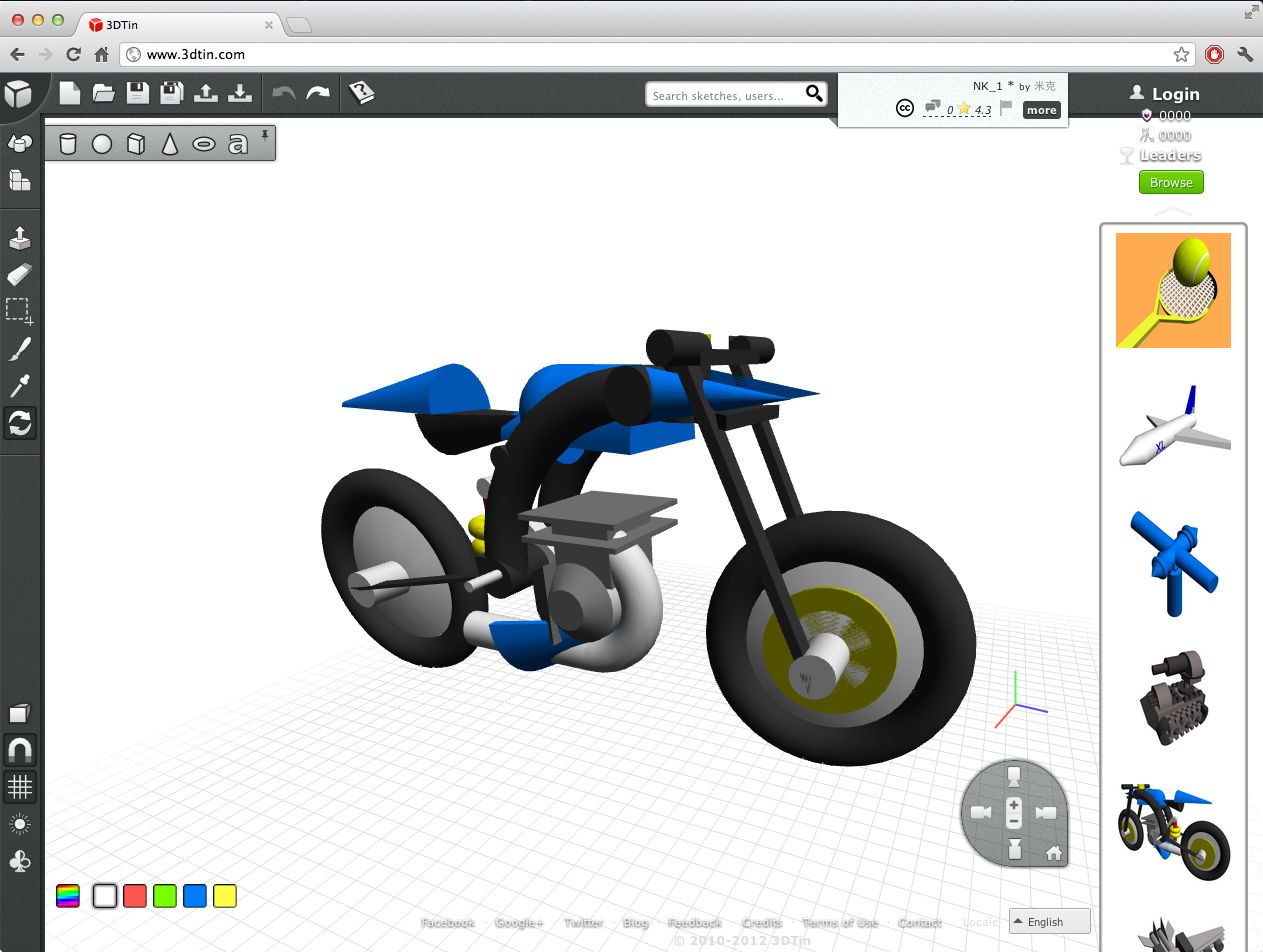Viewport: 1263px width, 952px height.
Task: Select the yellow color swatch
Action: [225, 896]
